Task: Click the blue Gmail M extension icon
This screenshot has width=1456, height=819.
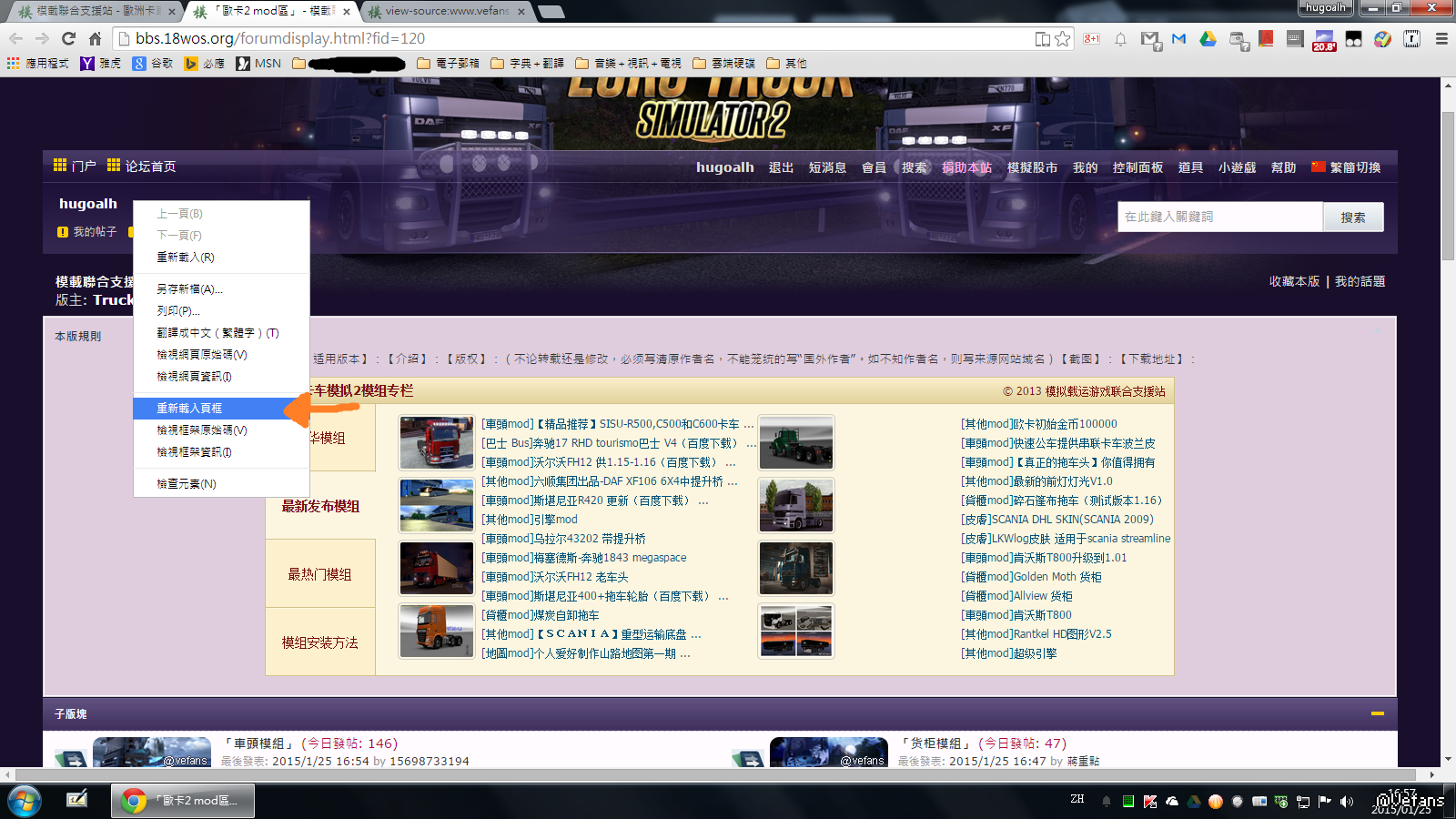Action: pos(1178,39)
